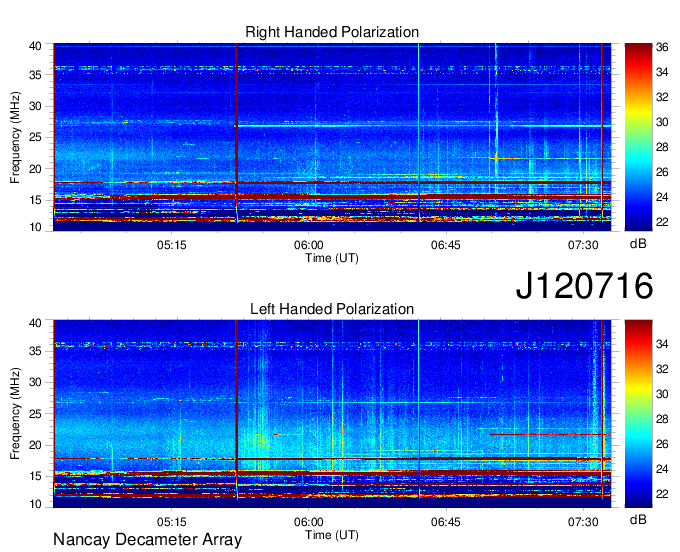Click Time (UT) label under Left Handed plot
This screenshot has width=680, height=552.
[332, 535]
